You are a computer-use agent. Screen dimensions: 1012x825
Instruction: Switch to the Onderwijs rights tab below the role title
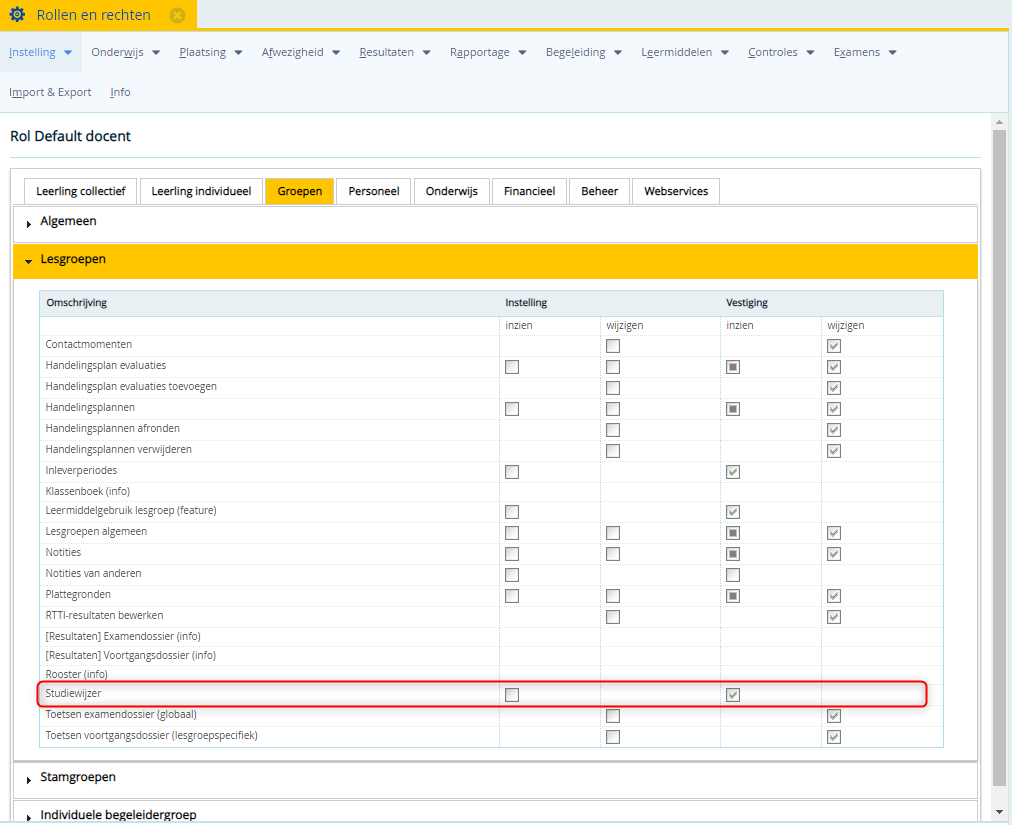tap(452, 191)
